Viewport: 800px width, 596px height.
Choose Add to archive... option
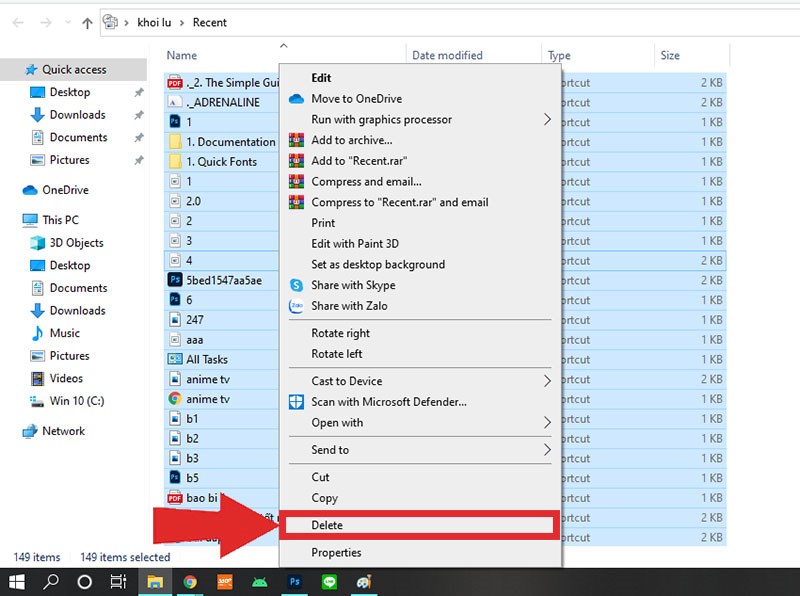click(x=420, y=140)
